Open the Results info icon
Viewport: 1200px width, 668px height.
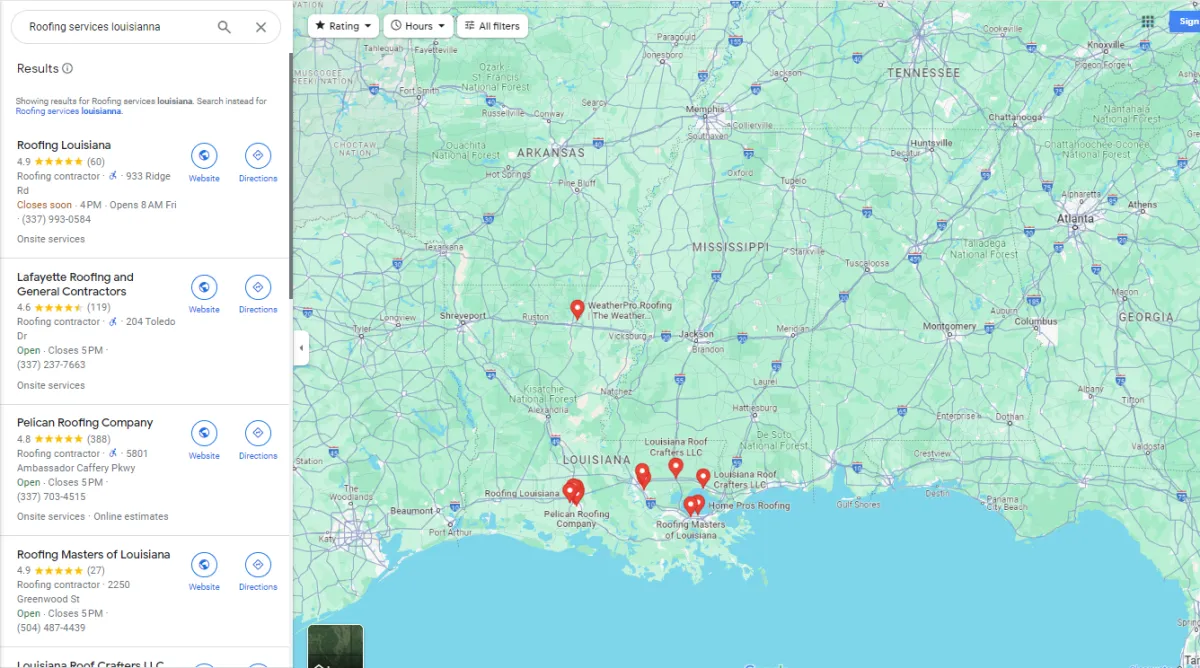pyautogui.click(x=68, y=69)
